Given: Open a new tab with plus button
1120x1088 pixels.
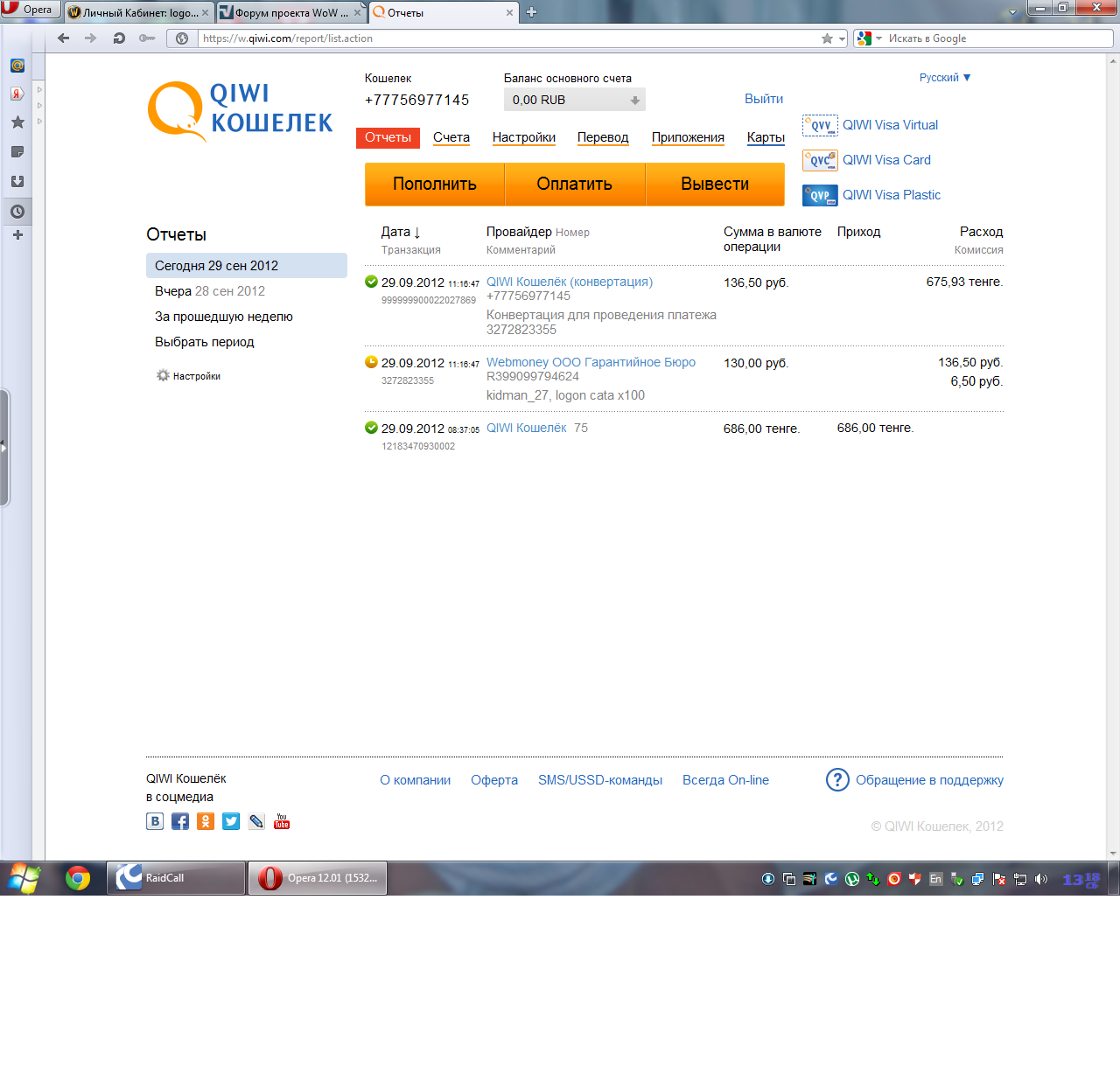Looking at the screenshot, I should pyautogui.click(x=531, y=12).
